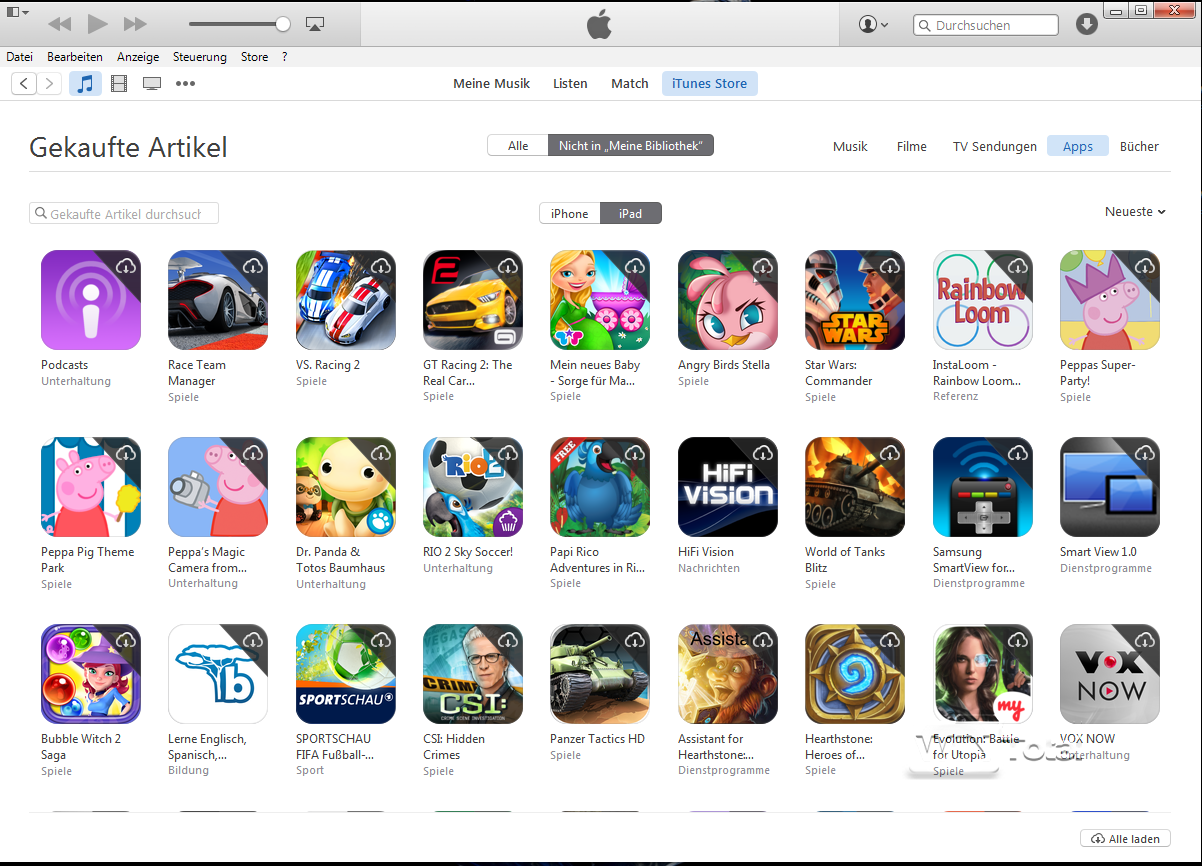Go back with the left arrow button
This screenshot has width=1202, height=866.
click(24, 83)
